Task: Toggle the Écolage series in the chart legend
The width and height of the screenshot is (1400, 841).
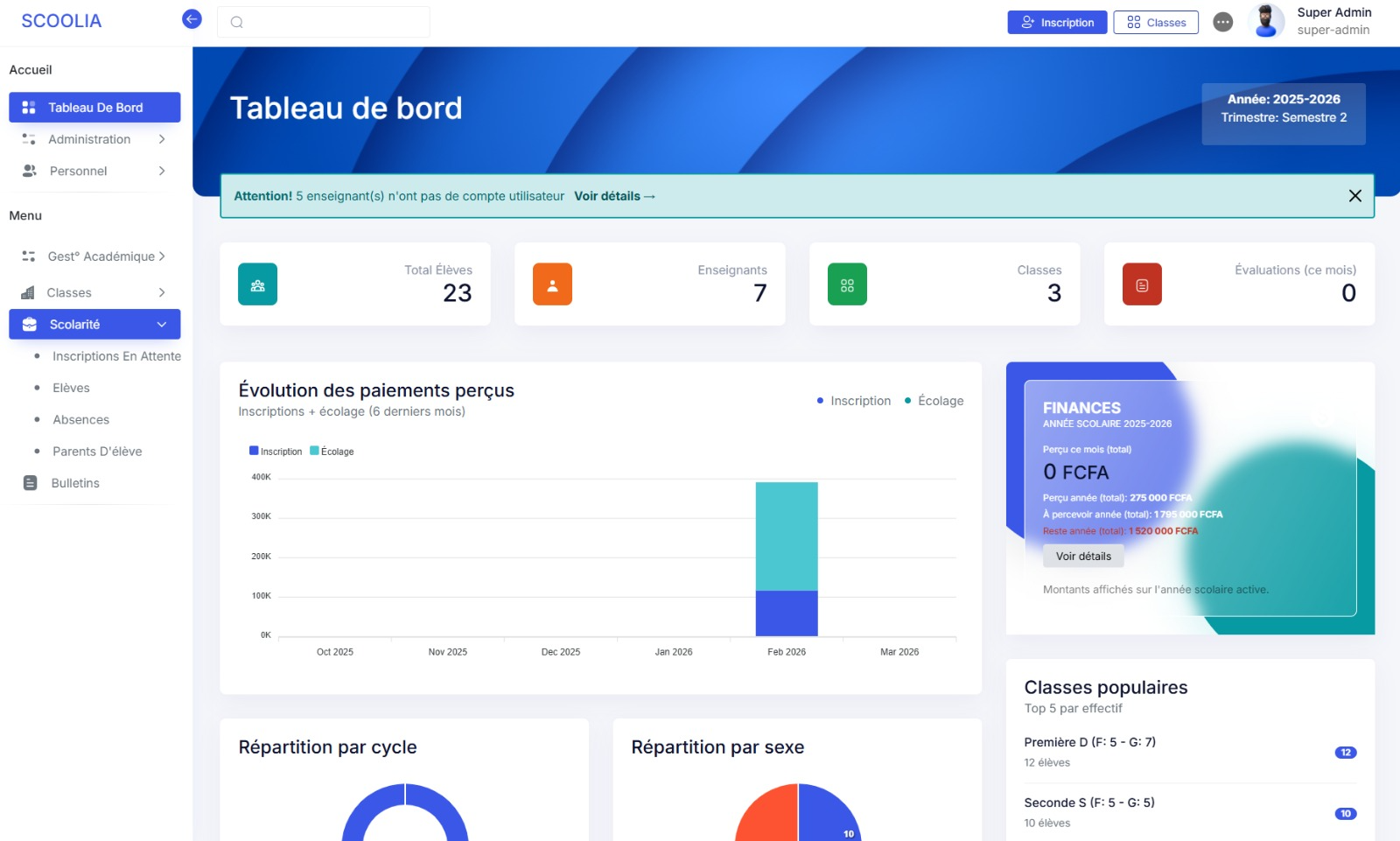Action: tap(933, 401)
